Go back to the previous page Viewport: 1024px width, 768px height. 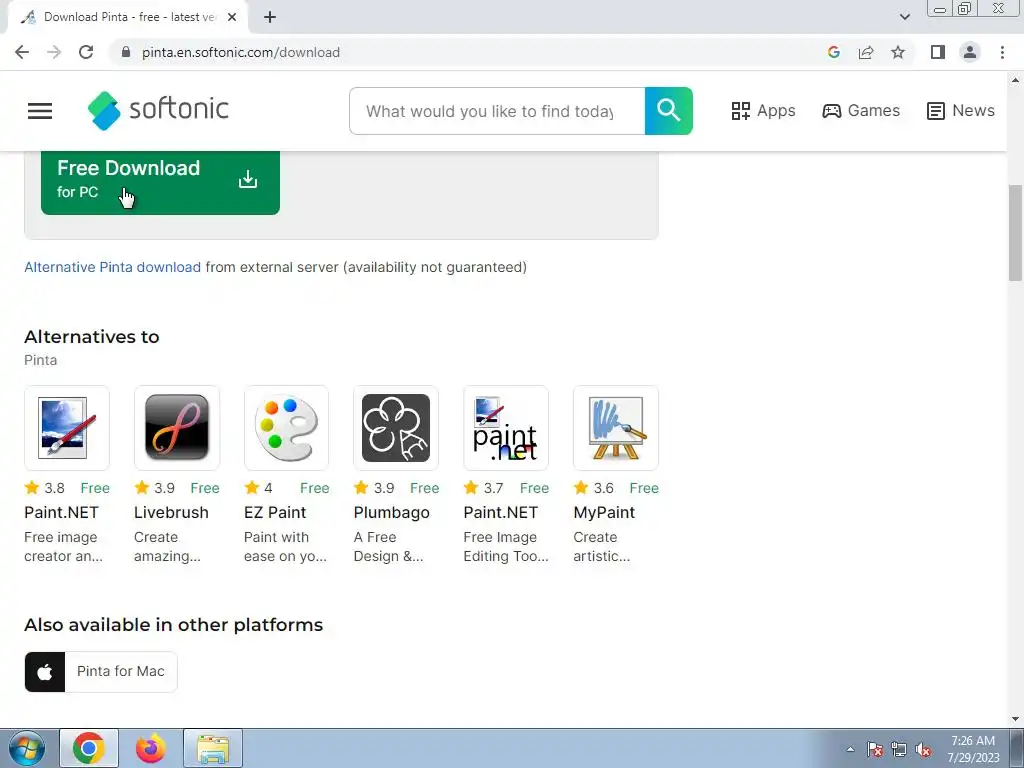[x=22, y=52]
